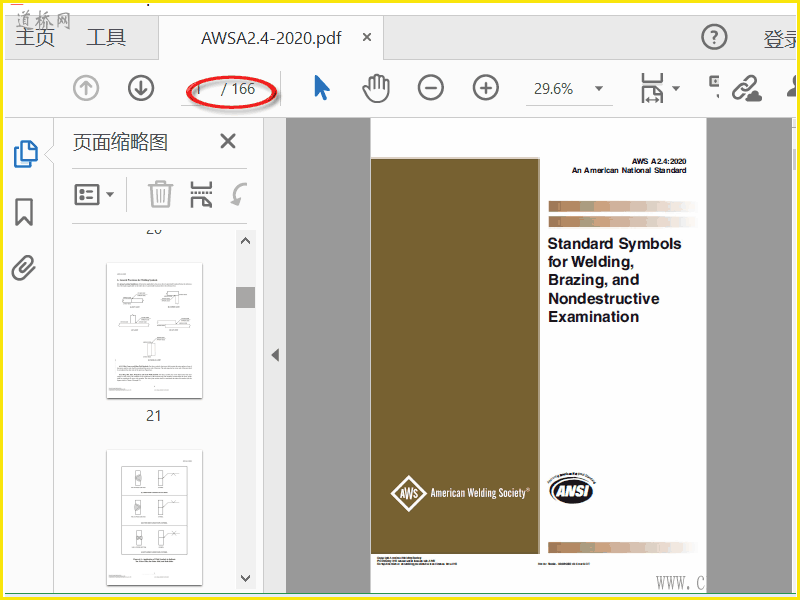Switch to the 主页 tab
Screen dimensions: 800x600
pyautogui.click(x=35, y=37)
